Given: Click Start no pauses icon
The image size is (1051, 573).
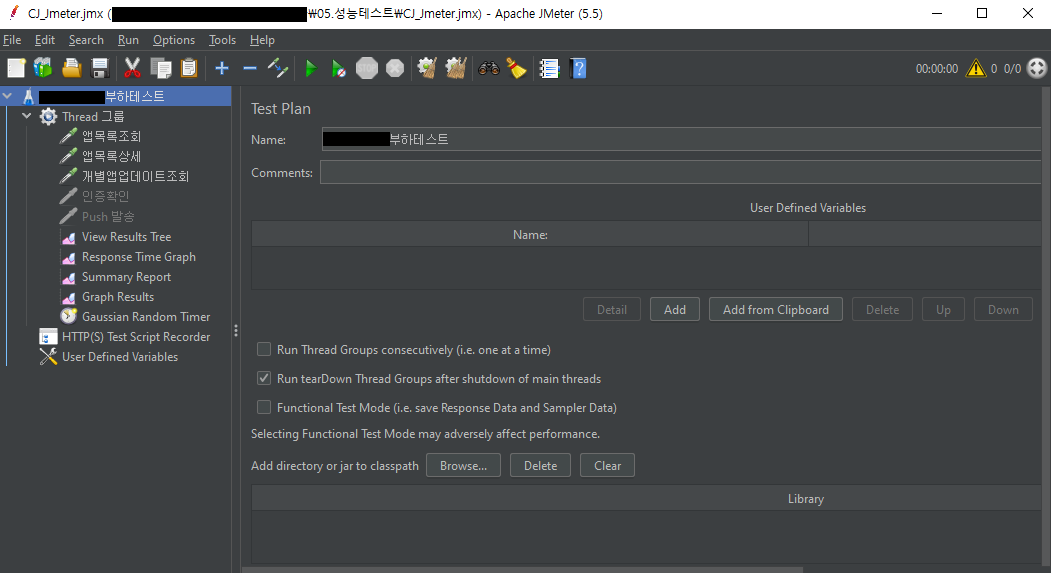Looking at the screenshot, I should (x=339, y=68).
